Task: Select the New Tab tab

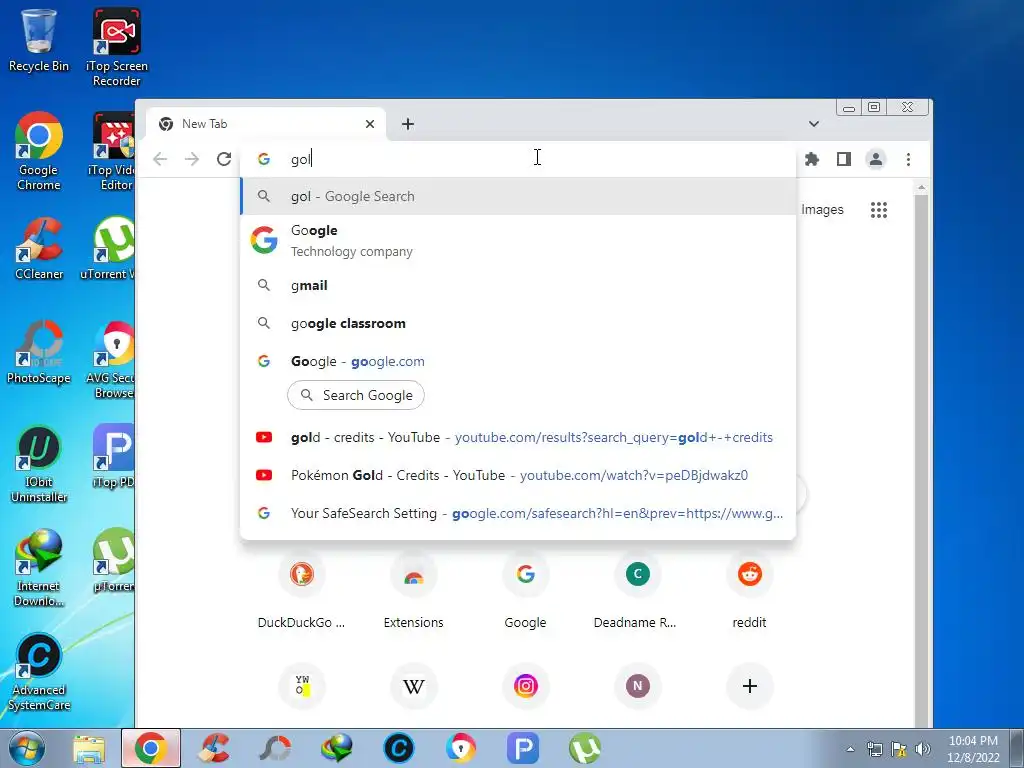Action: point(264,124)
